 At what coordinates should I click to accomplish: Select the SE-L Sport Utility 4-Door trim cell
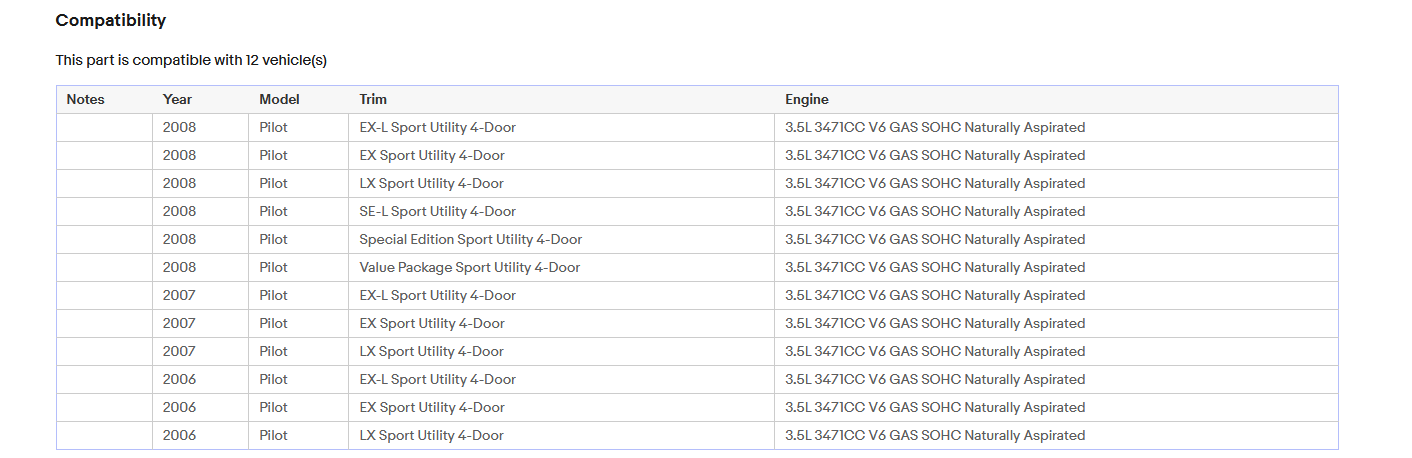pos(561,211)
